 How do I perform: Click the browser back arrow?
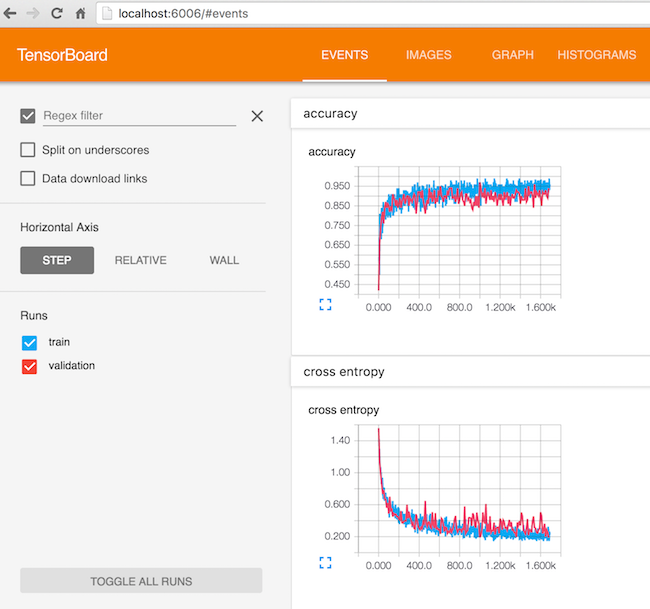coord(10,14)
